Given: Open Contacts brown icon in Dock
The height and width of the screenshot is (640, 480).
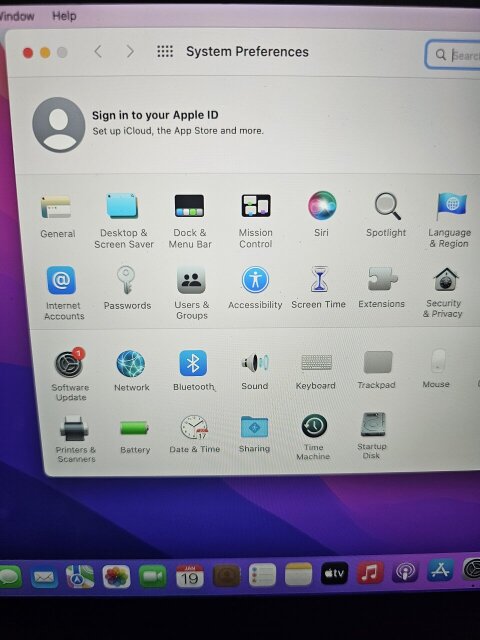Looking at the screenshot, I should point(226,576).
